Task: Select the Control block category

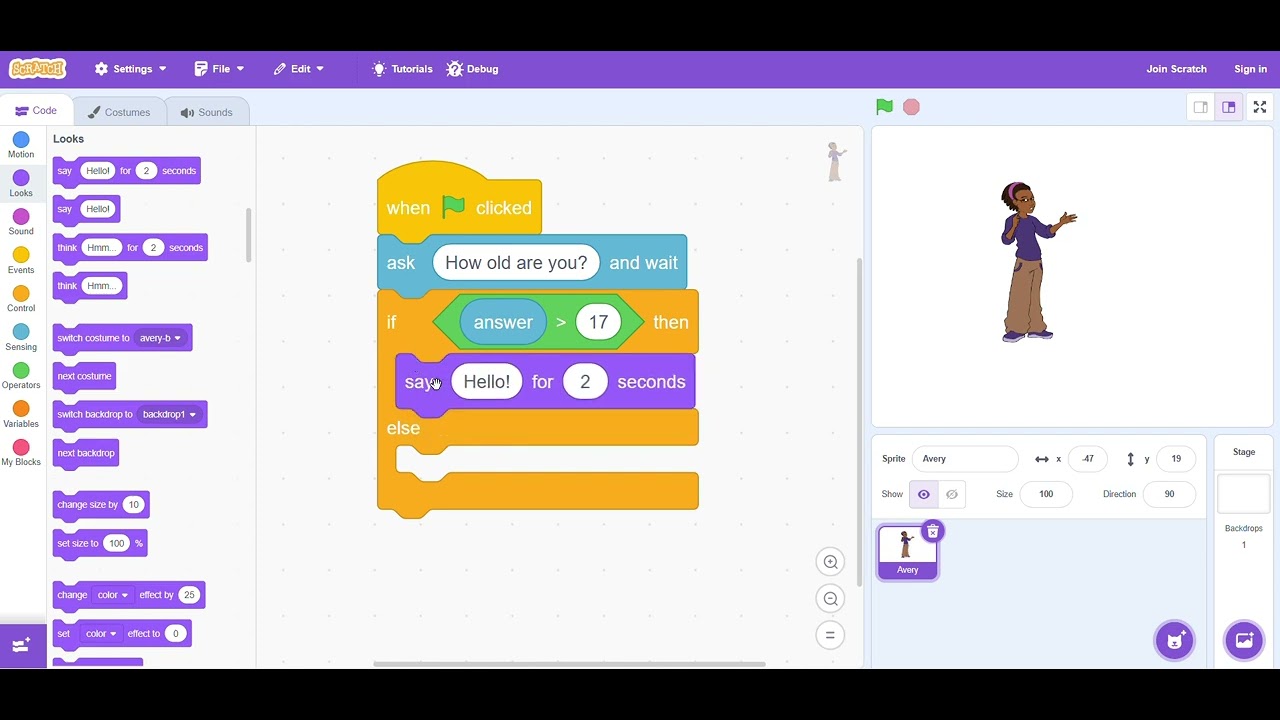Action: [21, 299]
